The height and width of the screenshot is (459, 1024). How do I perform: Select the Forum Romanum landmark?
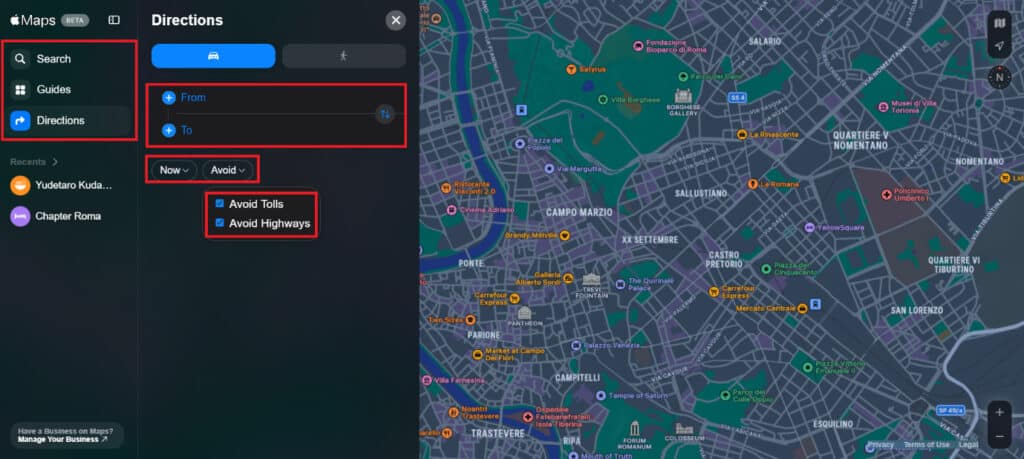click(633, 430)
